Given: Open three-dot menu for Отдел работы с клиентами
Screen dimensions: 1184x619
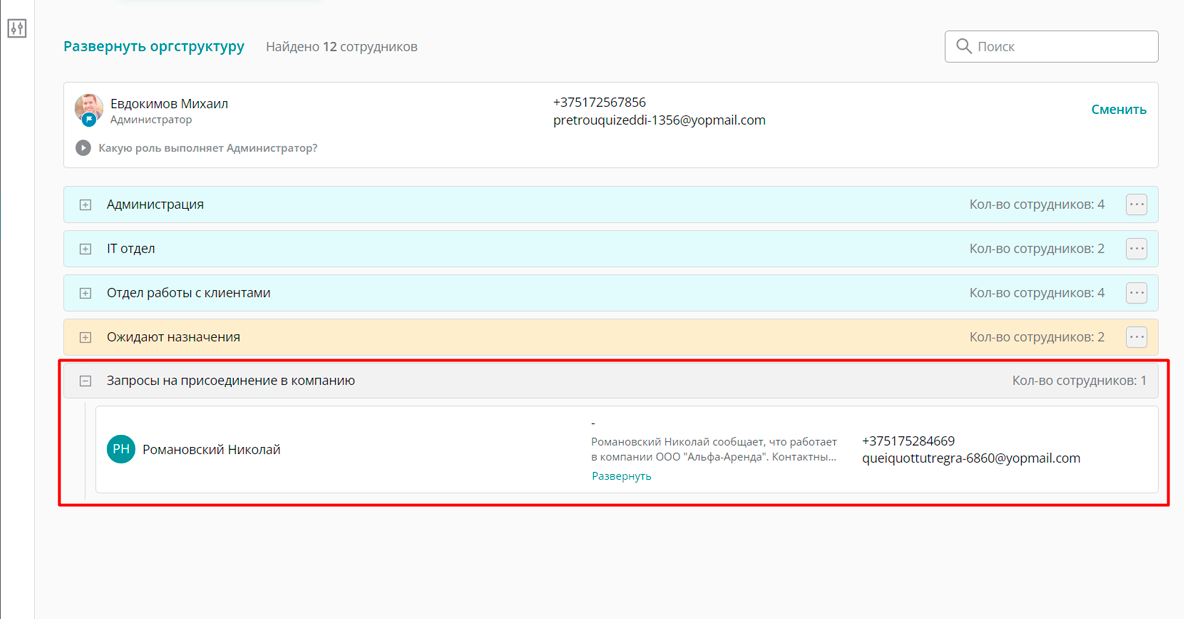Looking at the screenshot, I should (1136, 293).
